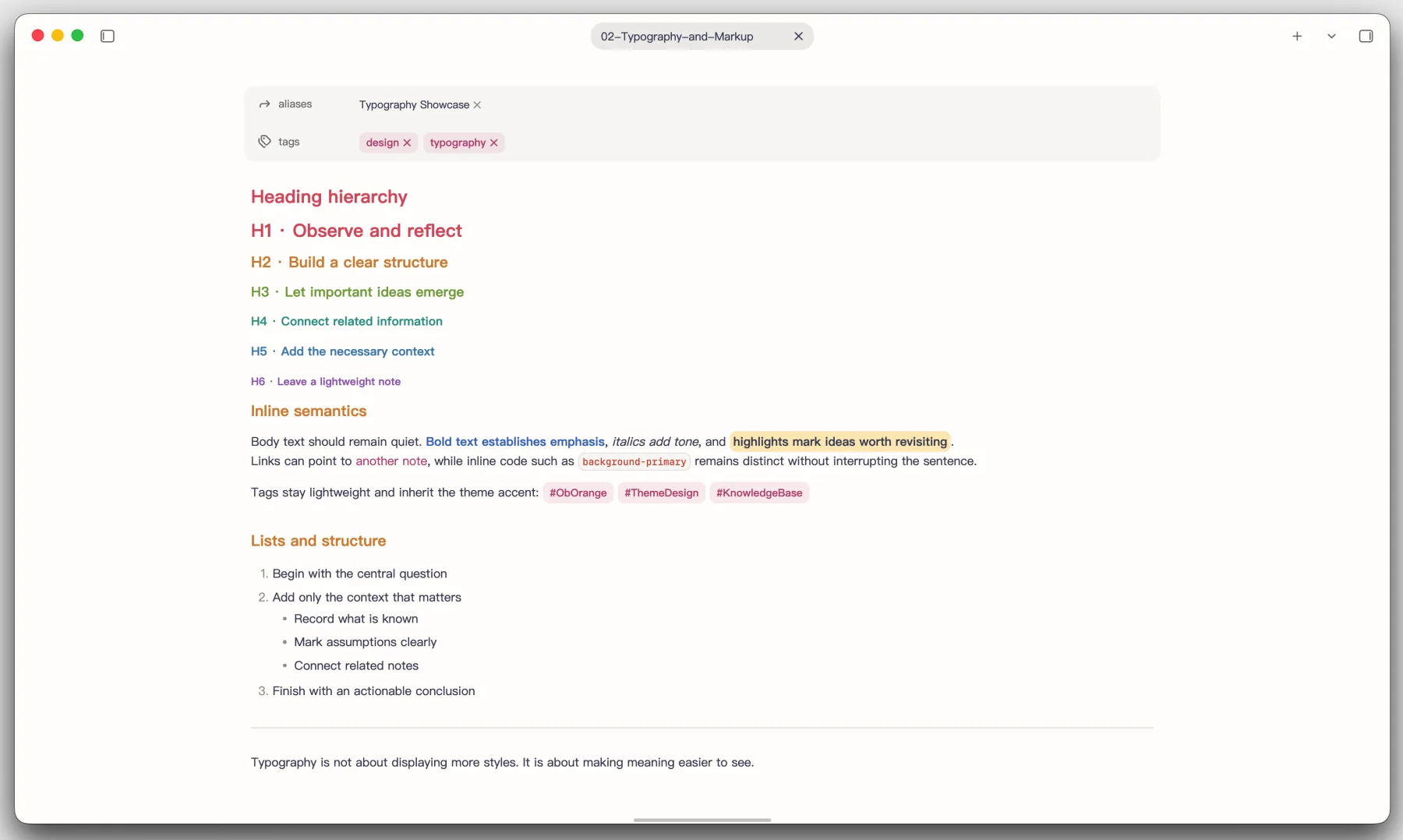Close the 02-Typography-and-Markup tab
The image size is (1403, 840).
click(798, 36)
